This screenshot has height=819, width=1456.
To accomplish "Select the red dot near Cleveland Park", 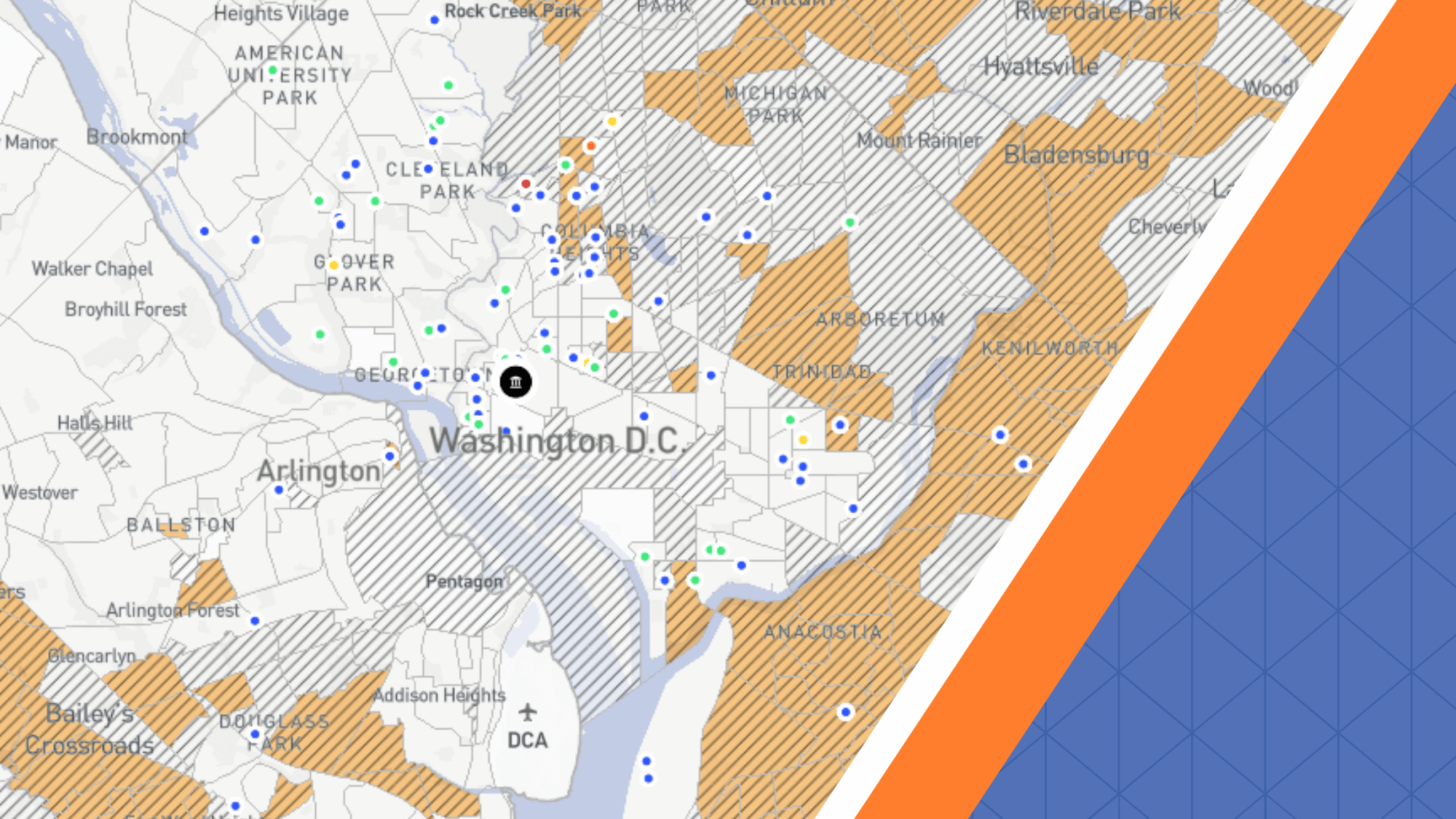I will pos(526,183).
